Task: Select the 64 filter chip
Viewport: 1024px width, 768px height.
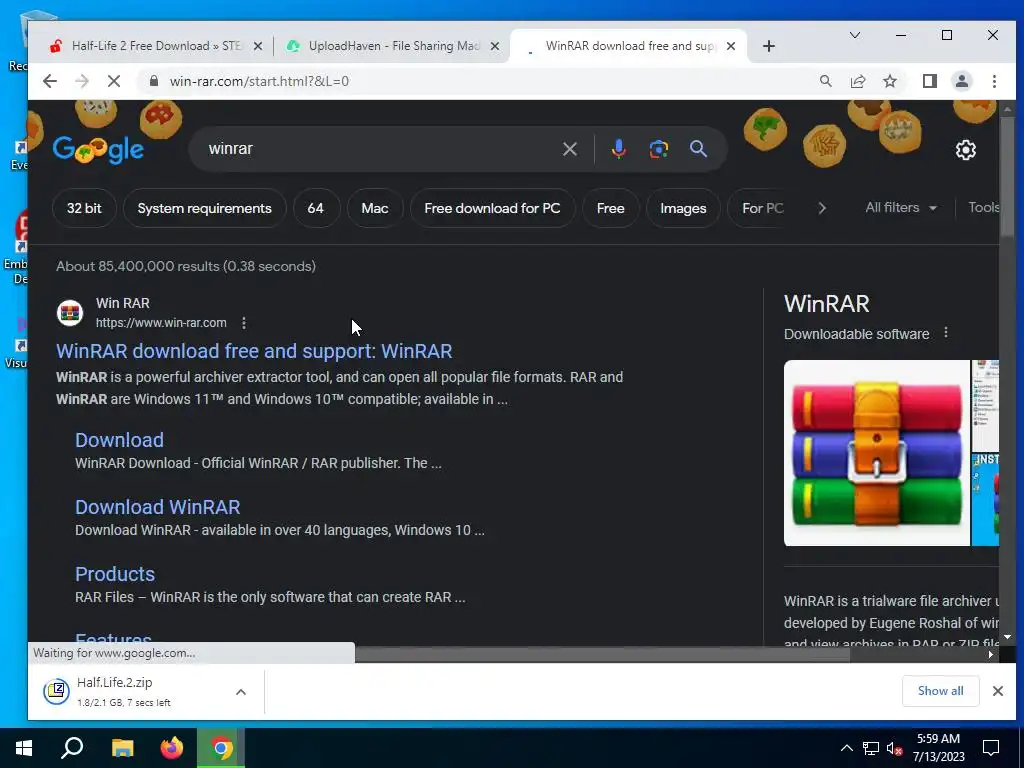Action: click(315, 208)
